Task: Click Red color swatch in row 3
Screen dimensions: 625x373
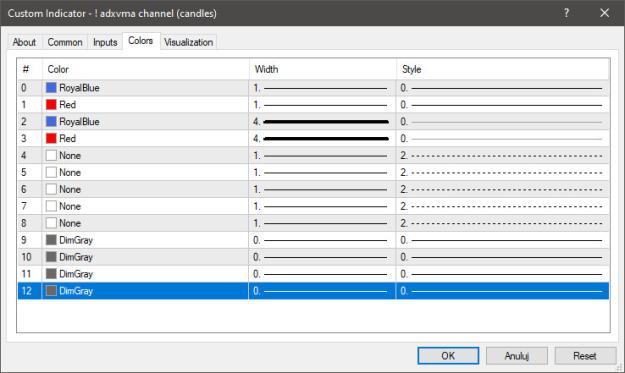Action: point(51,139)
